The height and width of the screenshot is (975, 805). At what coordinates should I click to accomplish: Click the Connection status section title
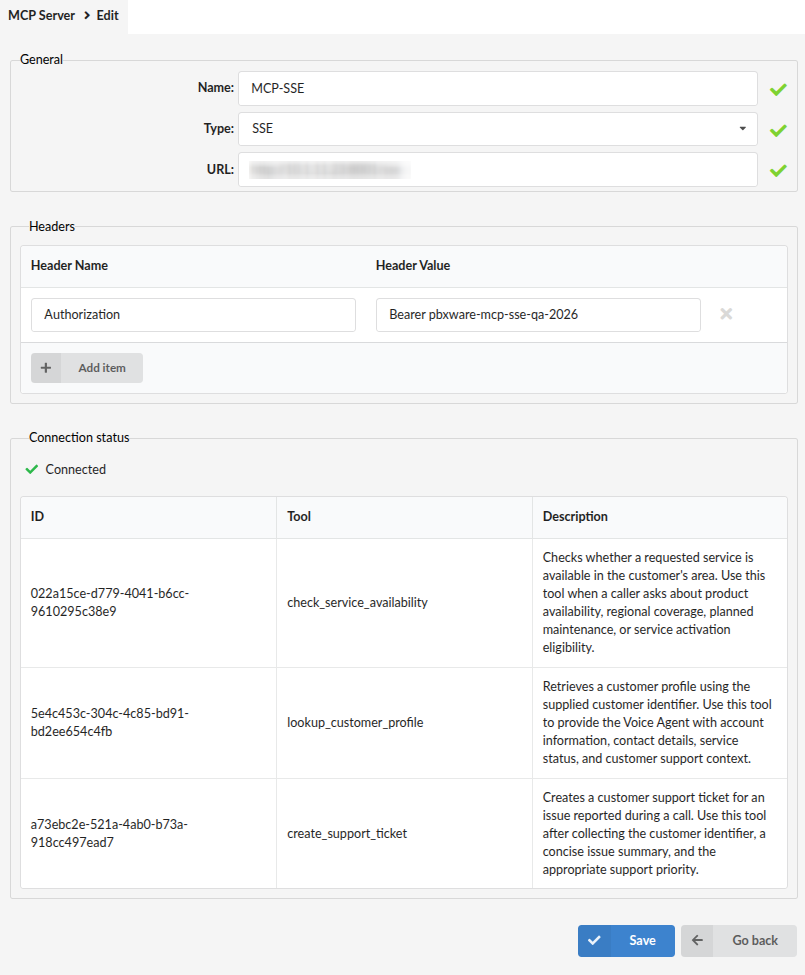(x=80, y=438)
